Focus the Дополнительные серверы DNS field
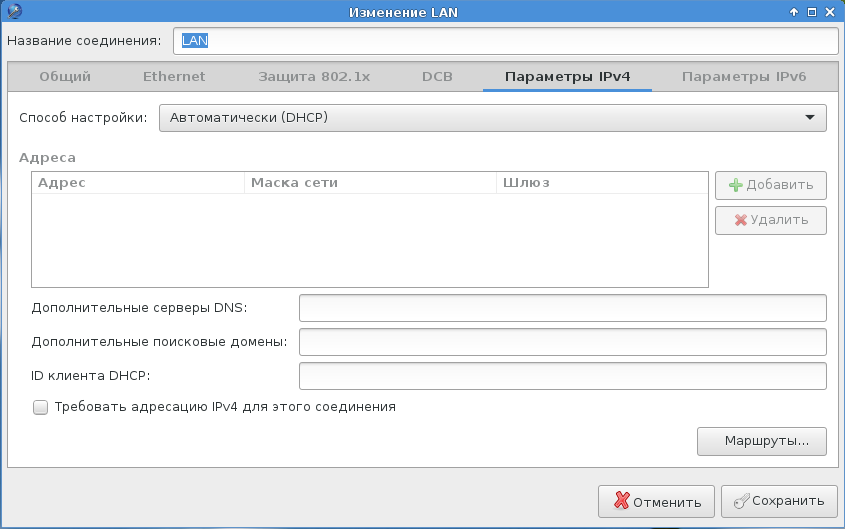The height and width of the screenshot is (529, 845). 562,308
